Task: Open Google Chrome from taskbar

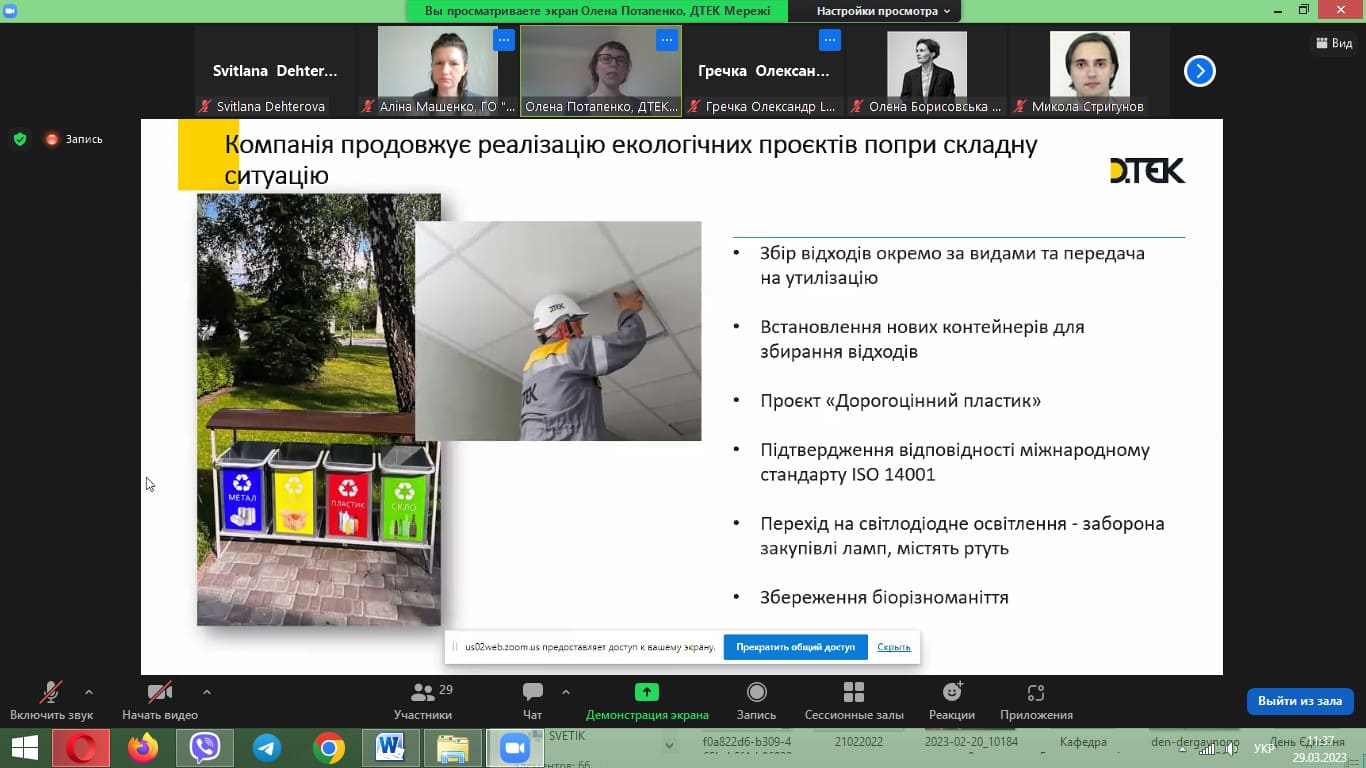Action: click(x=328, y=748)
